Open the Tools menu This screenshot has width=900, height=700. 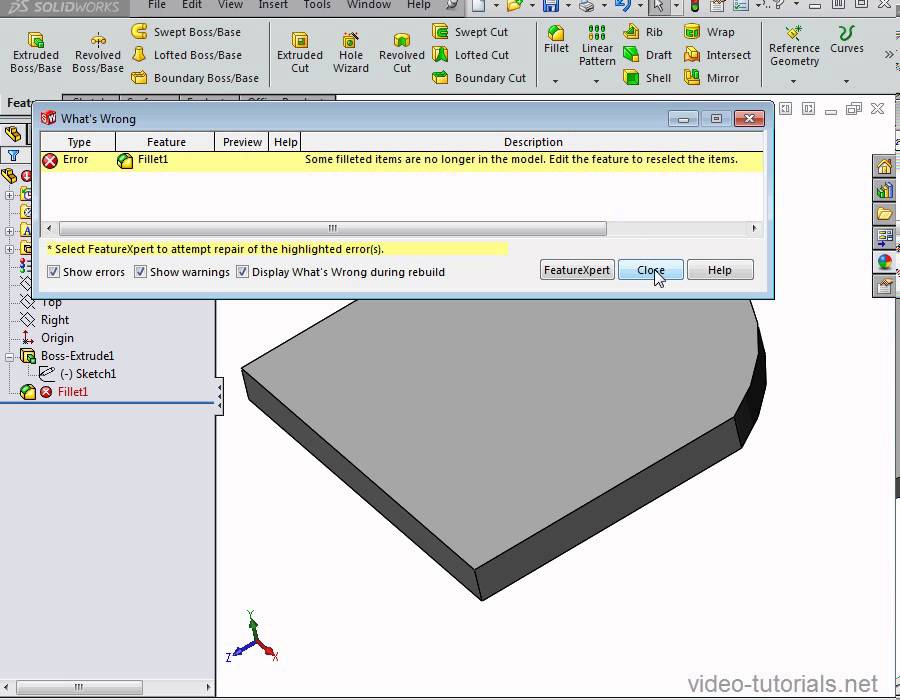(317, 5)
